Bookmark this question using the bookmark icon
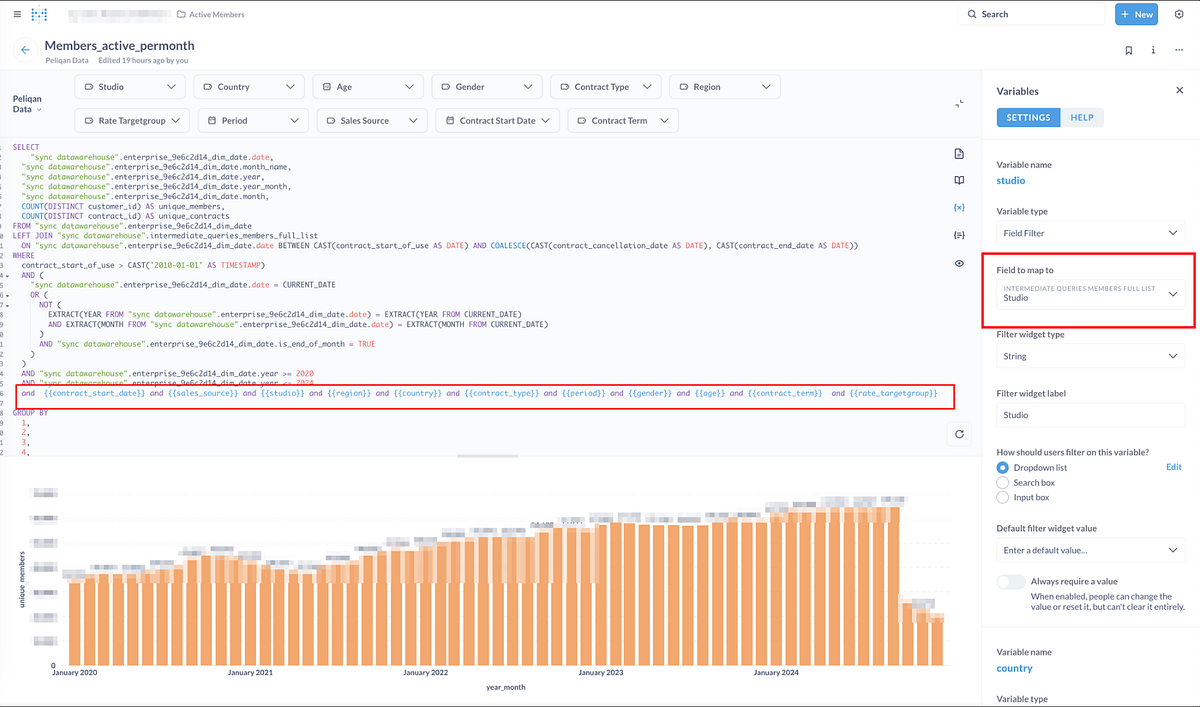1200x707 pixels. tap(1129, 49)
